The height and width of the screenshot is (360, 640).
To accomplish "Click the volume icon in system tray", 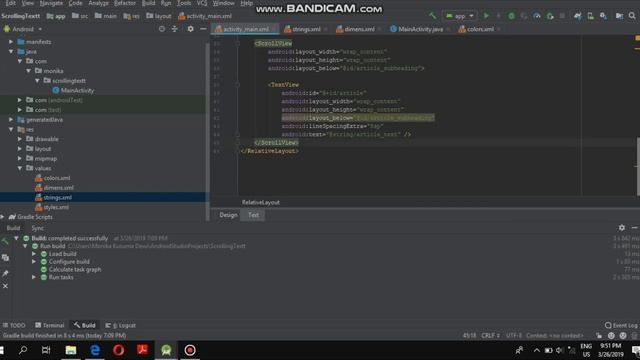I will (560, 350).
